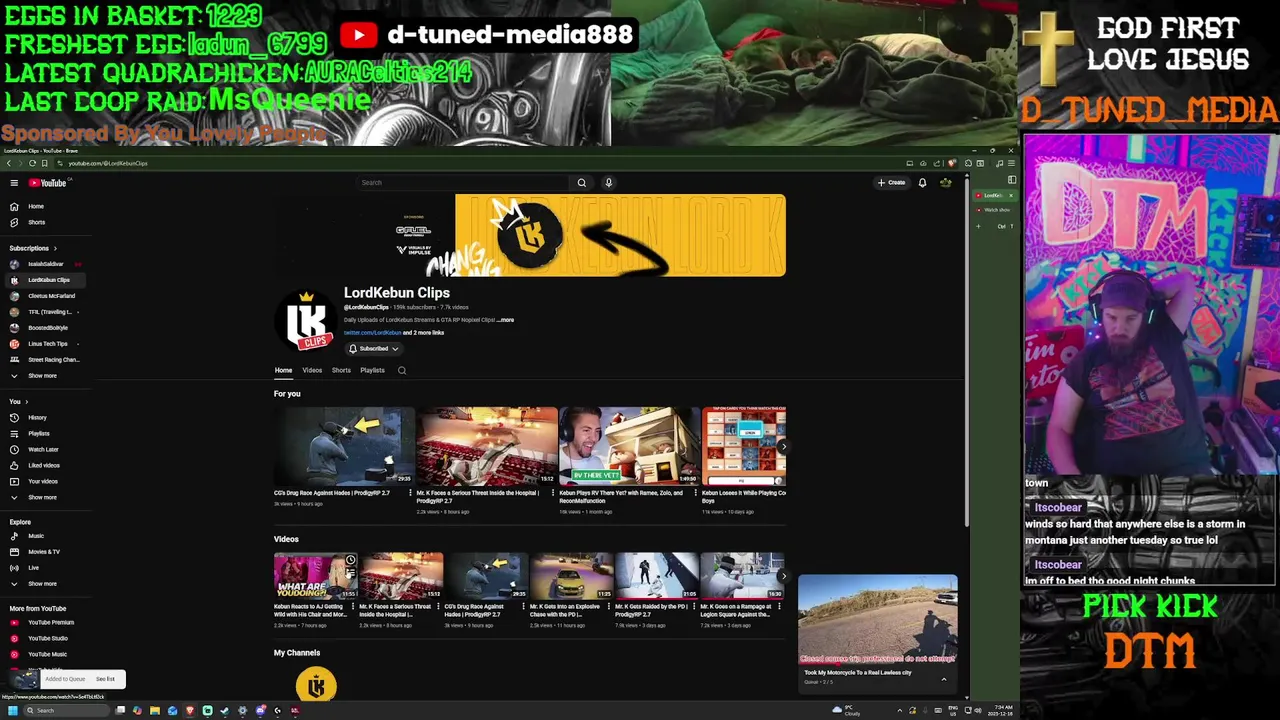Select IsaiahSaldivar subscription
This screenshot has width=1280, height=720.
(45, 264)
